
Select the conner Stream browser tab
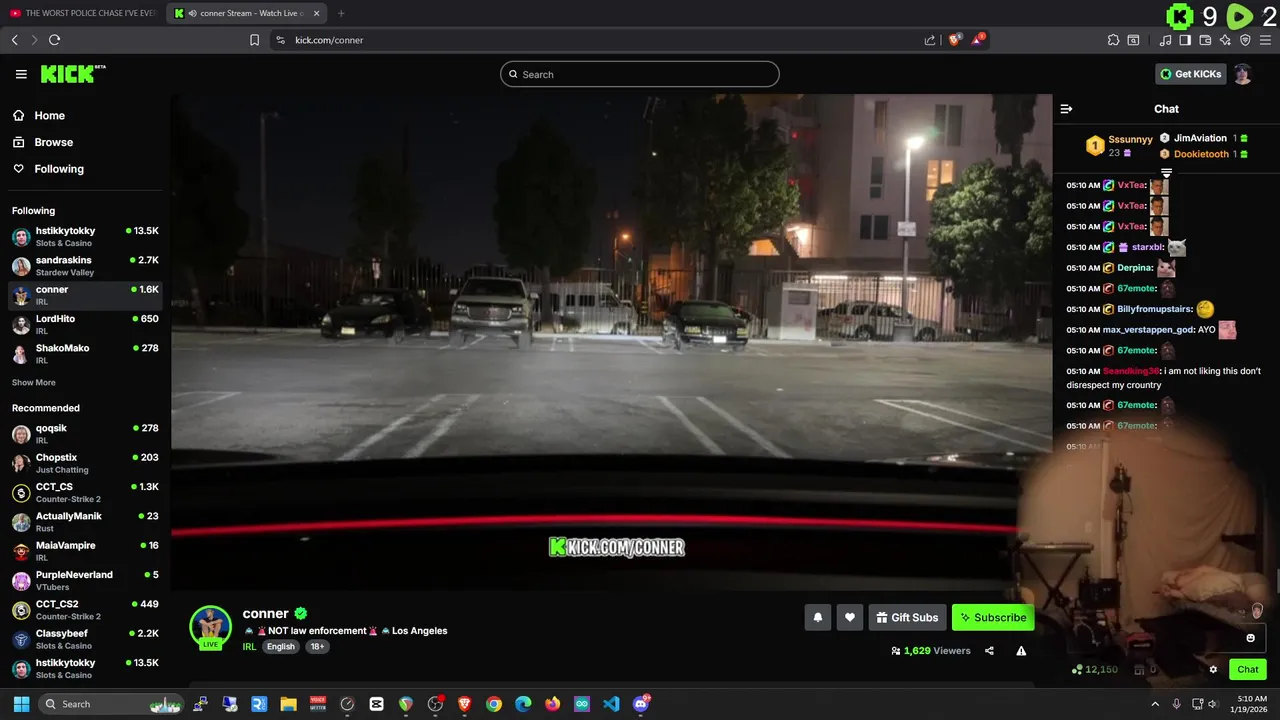[x=246, y=13]
